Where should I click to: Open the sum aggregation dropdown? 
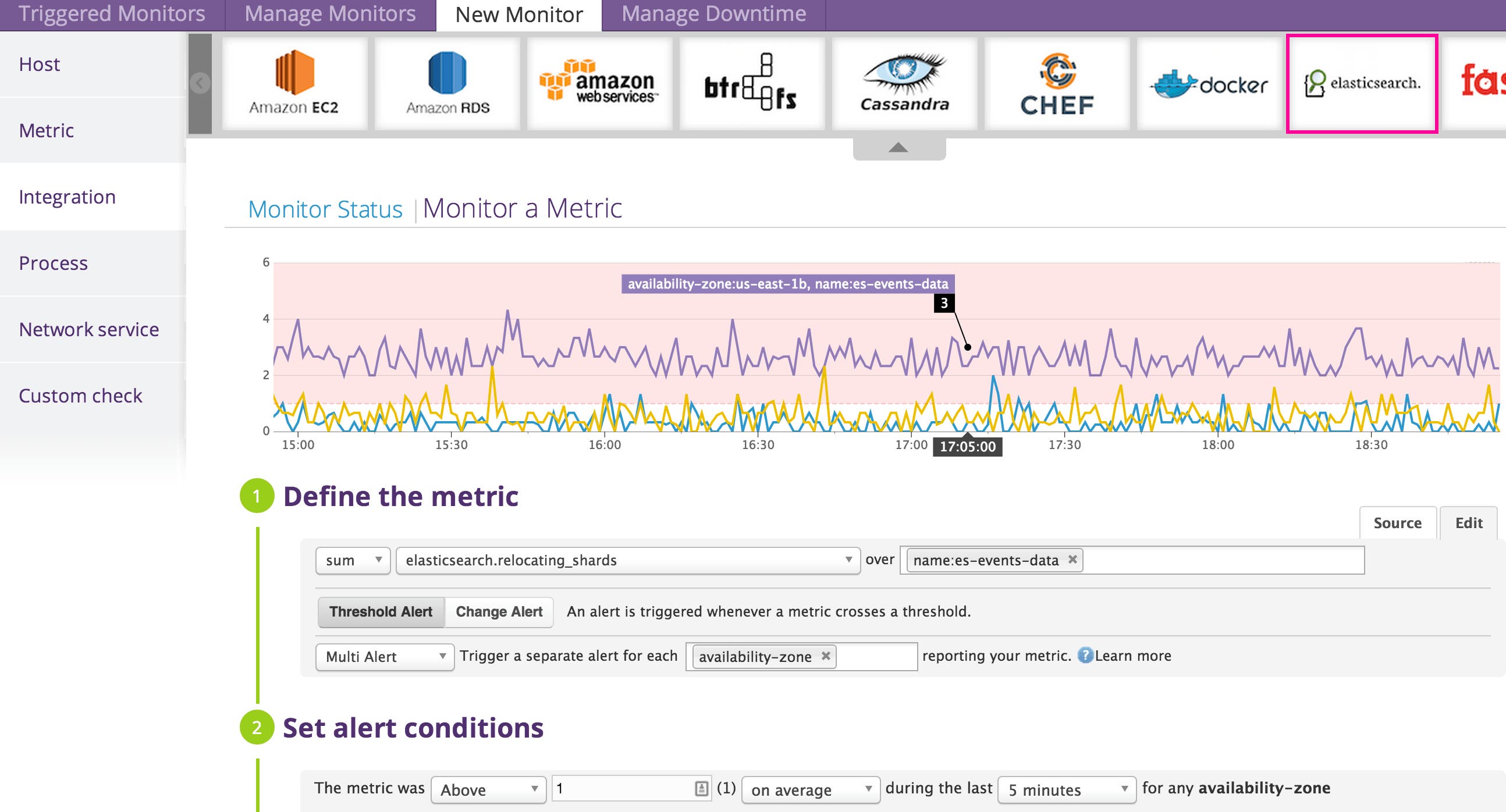[352, 560]
